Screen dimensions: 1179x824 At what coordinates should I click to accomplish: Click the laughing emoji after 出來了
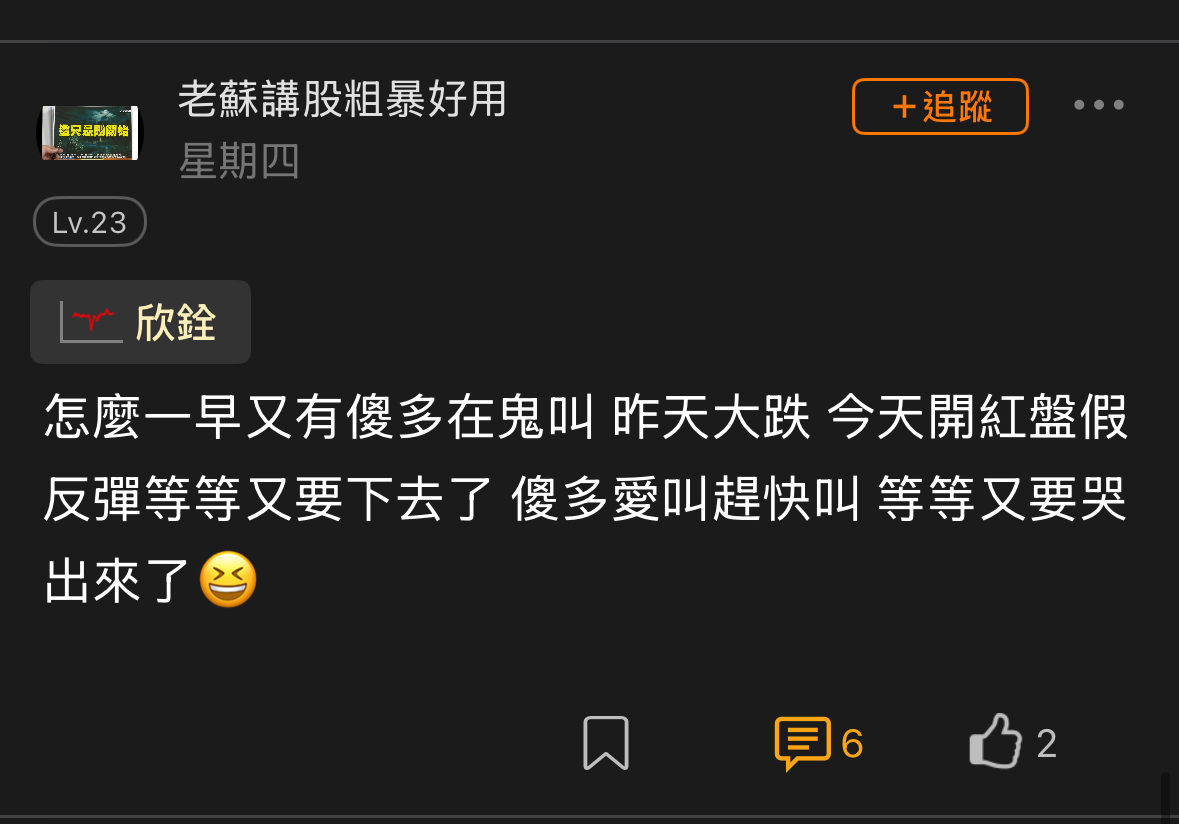point(228,579)
